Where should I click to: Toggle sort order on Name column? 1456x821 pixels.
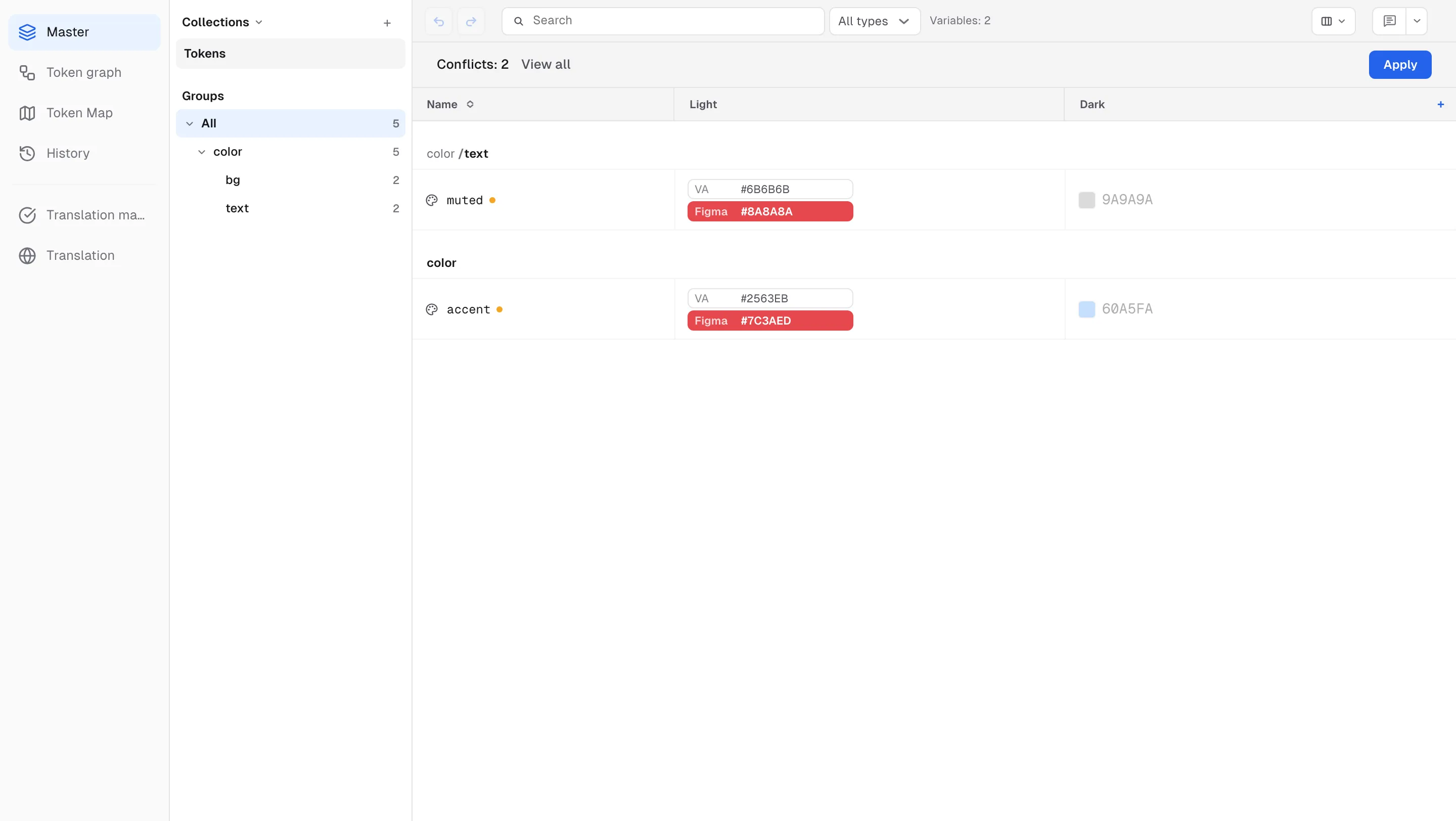click(x=470, y=104)
